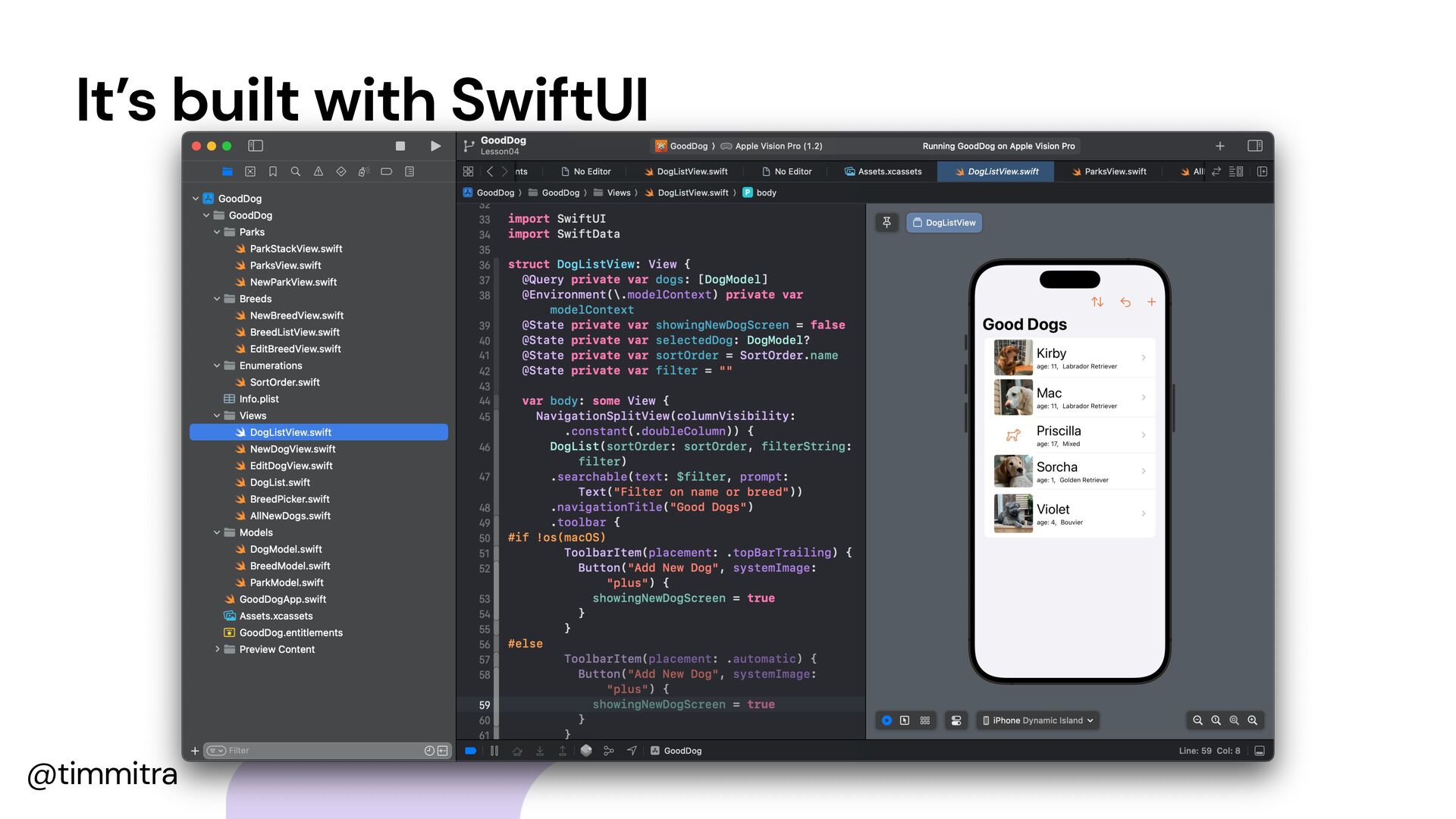
Task: Click the pin preview icon
Action: (x=886, y=222)
